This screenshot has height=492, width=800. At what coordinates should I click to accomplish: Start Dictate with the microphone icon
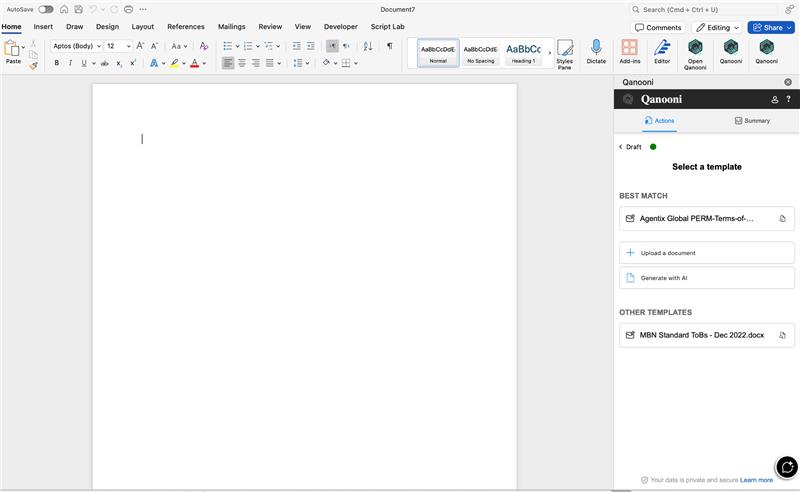click(x=596, y=52)
